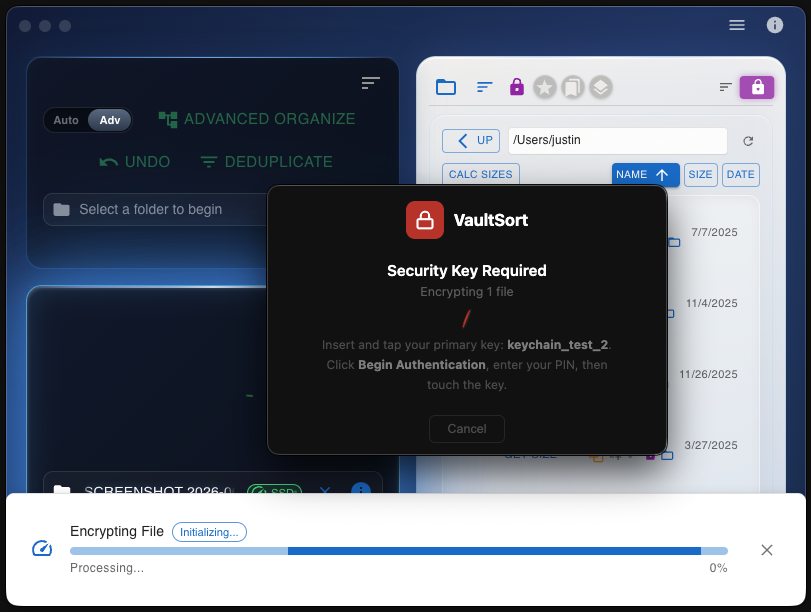Open info for the Screenshot item
The image size is (811, 612).
(x=361, y=488)
